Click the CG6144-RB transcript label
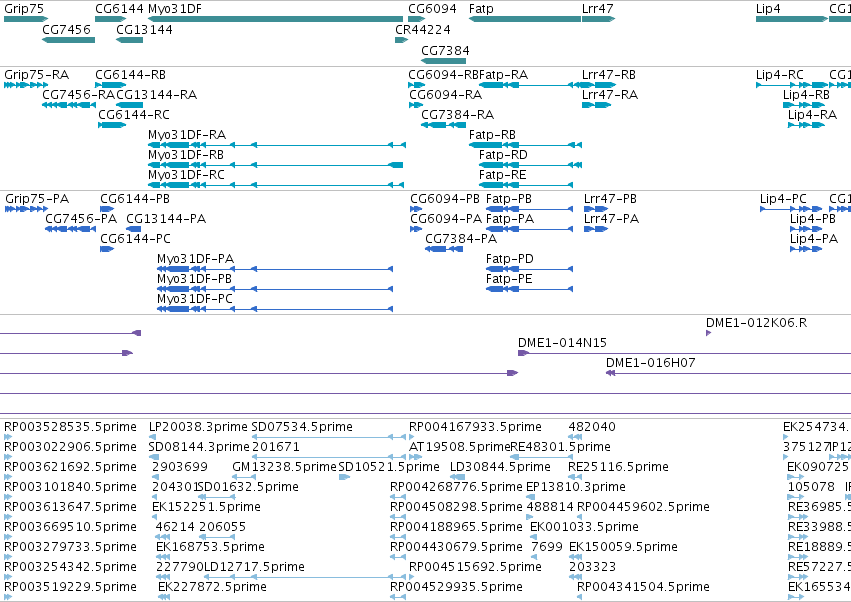 (x=130, y=75)
